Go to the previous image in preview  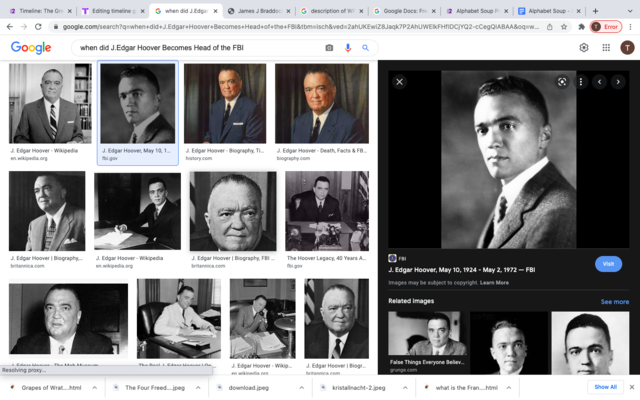[600, 82]
